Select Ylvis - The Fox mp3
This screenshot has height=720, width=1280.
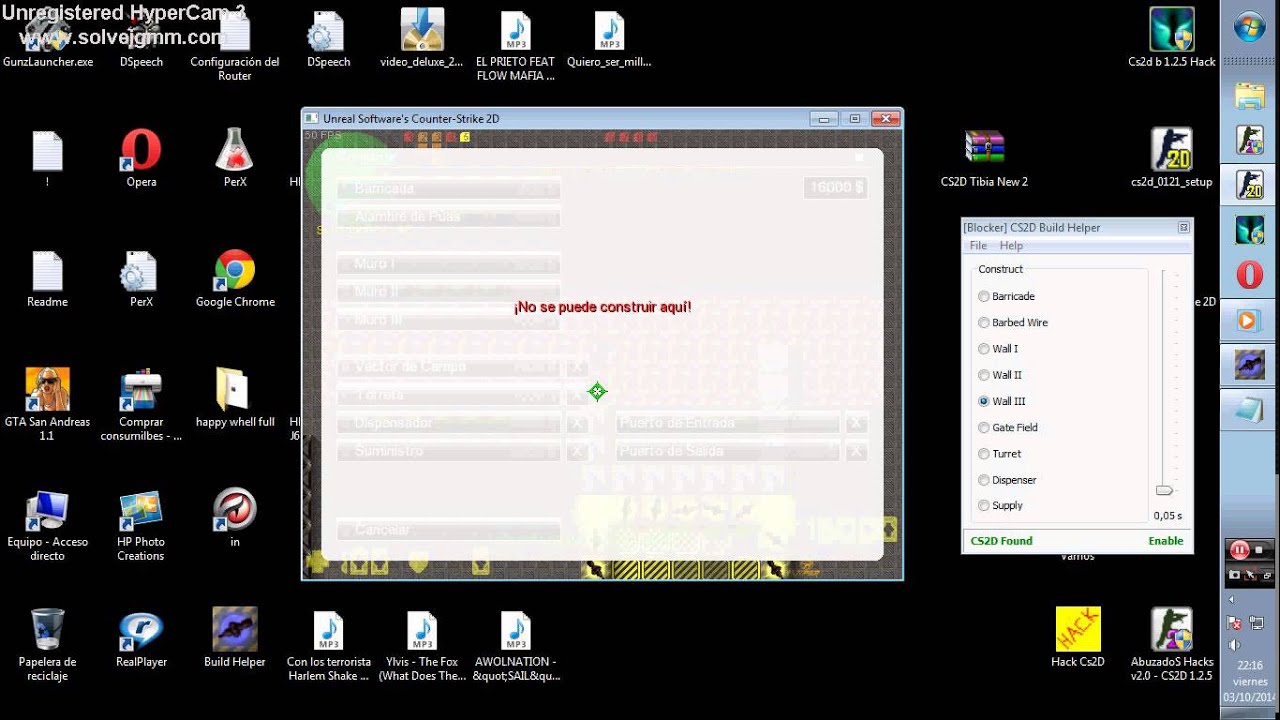[422, 645]
